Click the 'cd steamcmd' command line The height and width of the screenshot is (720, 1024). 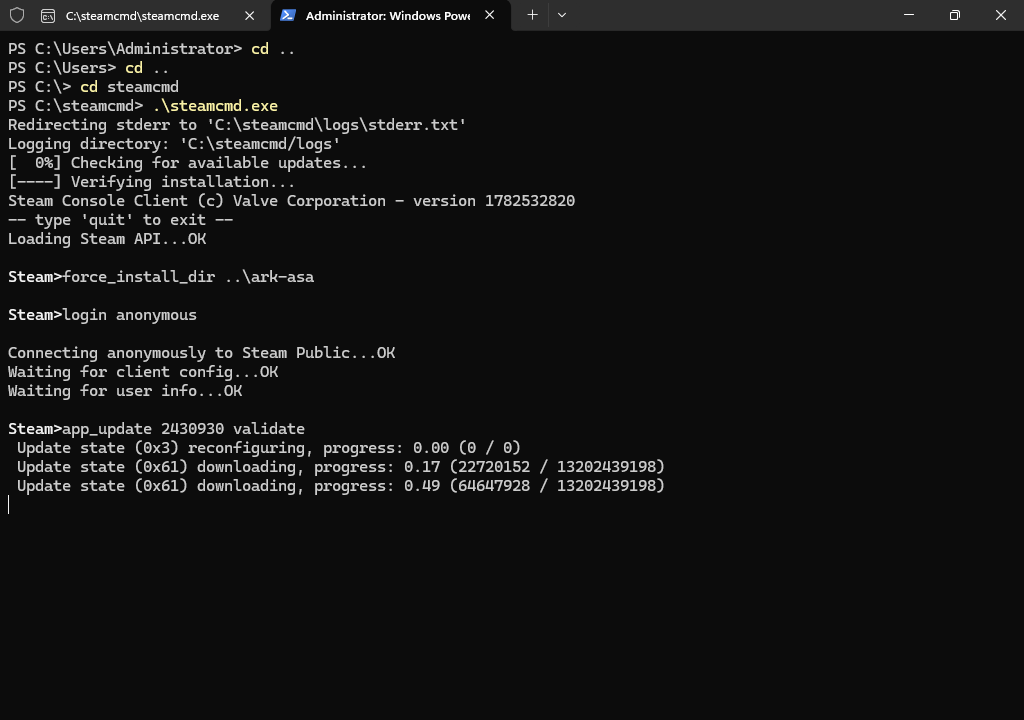[x=93, y=87]
